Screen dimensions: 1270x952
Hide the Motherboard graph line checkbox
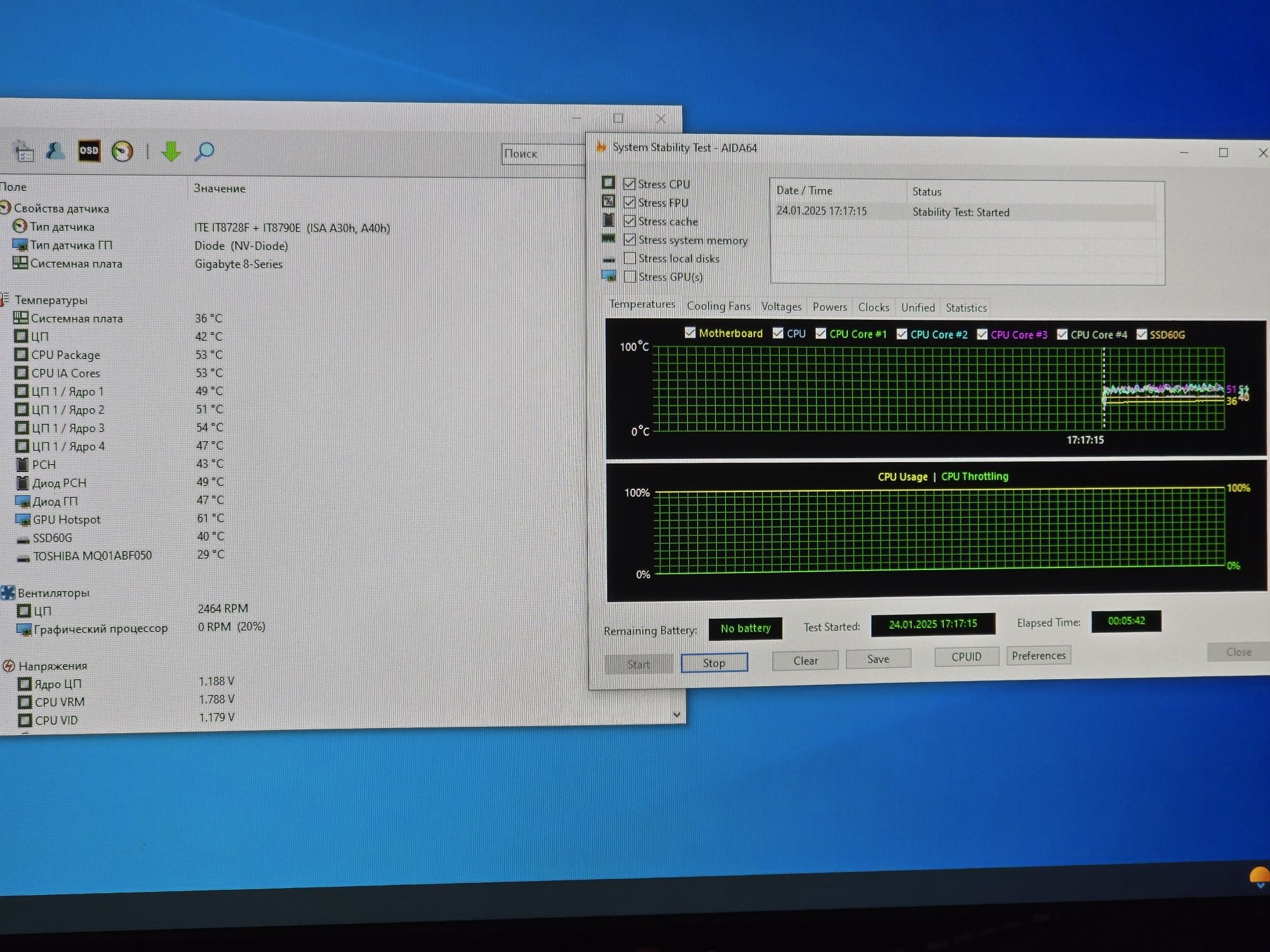click(x=690, y=333)
